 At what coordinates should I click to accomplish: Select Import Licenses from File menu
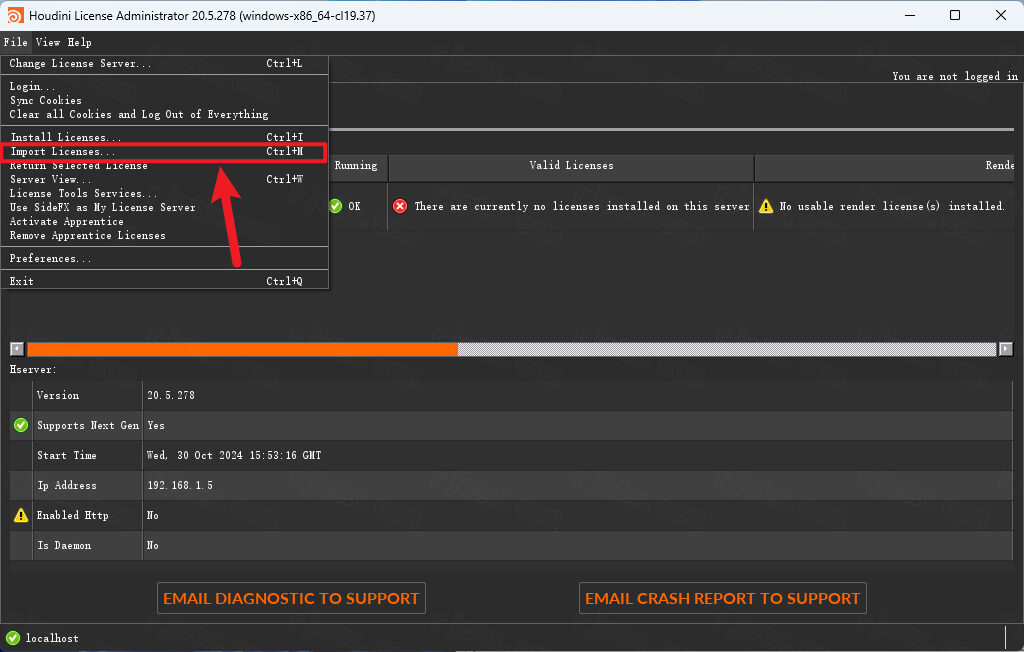[63, 152]
